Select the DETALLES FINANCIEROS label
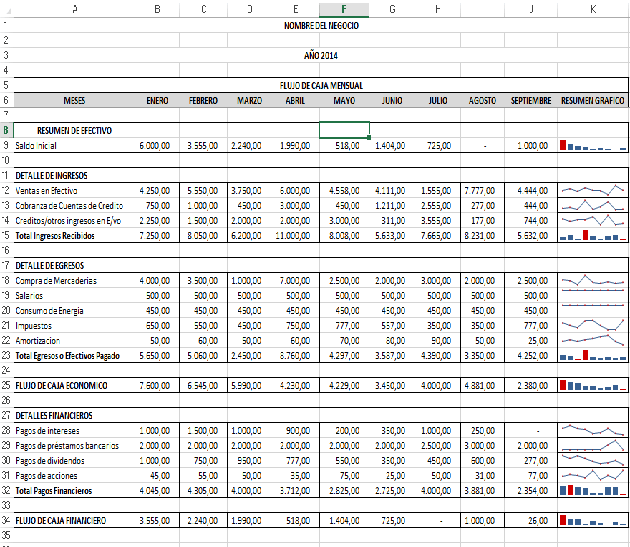Viewport: 630px width, 547px height. coord(53,415)
